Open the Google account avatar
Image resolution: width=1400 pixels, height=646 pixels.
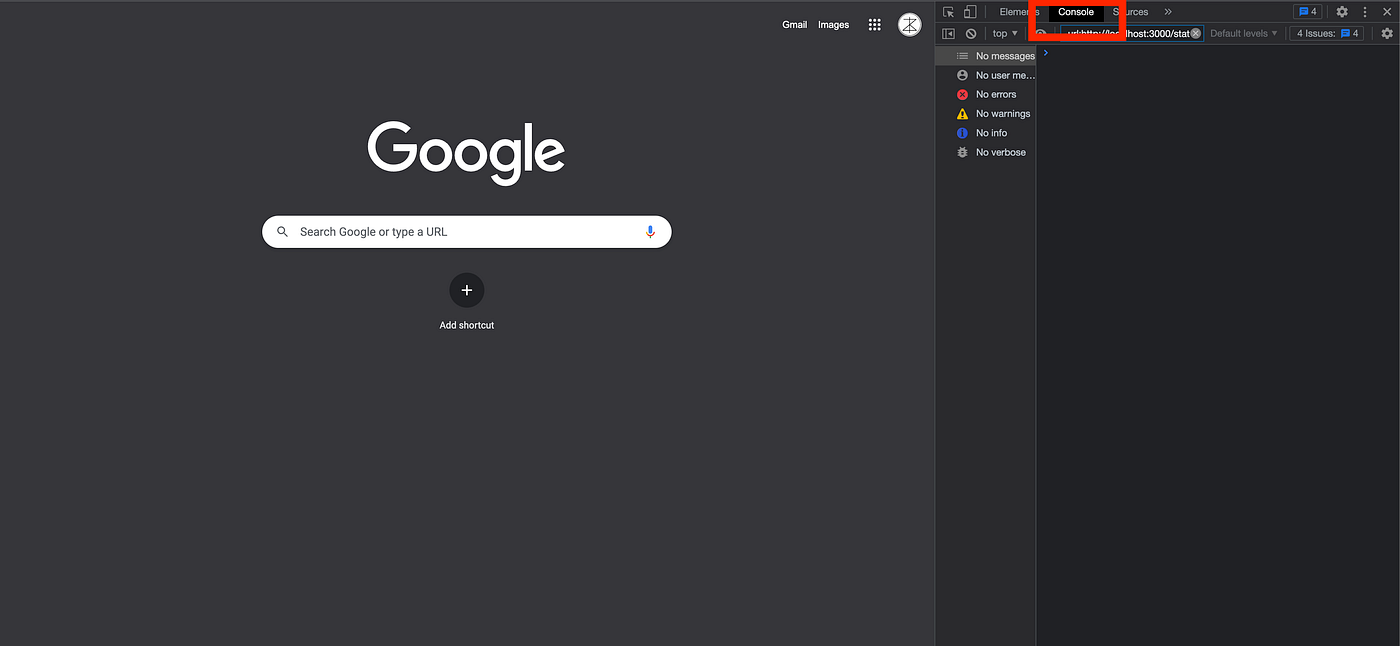click(910, 25)
